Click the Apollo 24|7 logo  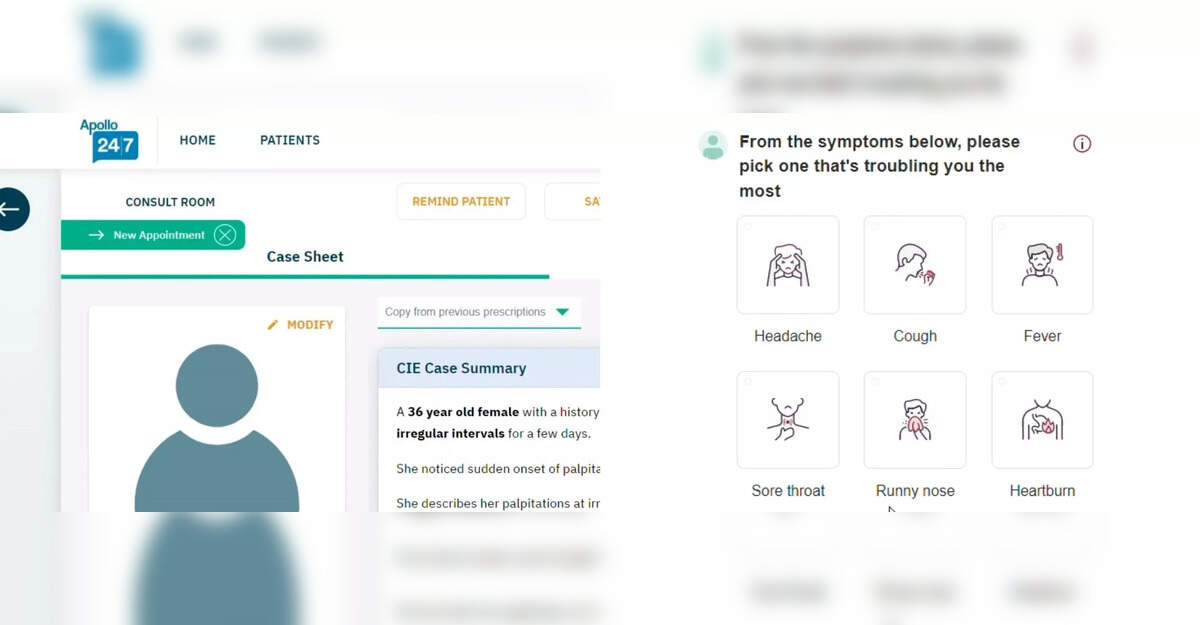point(109,140)
